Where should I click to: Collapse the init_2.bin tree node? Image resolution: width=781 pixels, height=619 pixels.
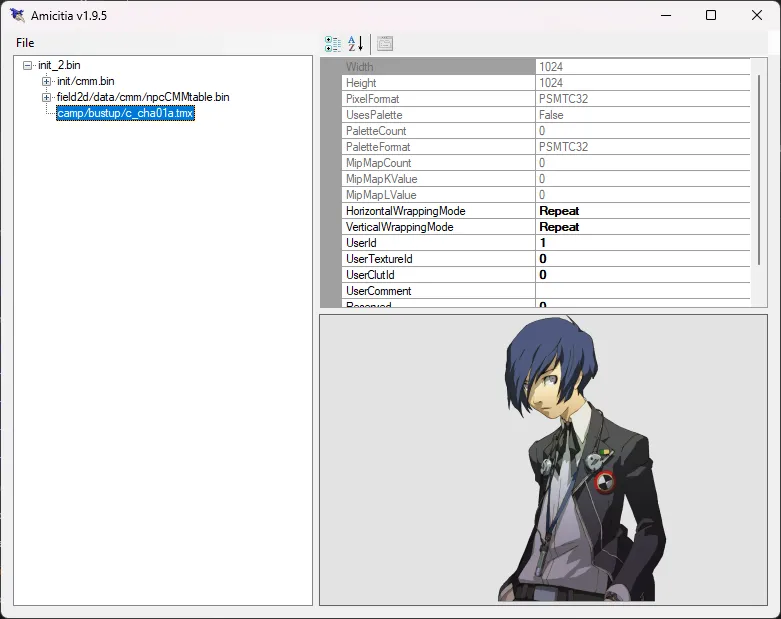coord(27,65)
